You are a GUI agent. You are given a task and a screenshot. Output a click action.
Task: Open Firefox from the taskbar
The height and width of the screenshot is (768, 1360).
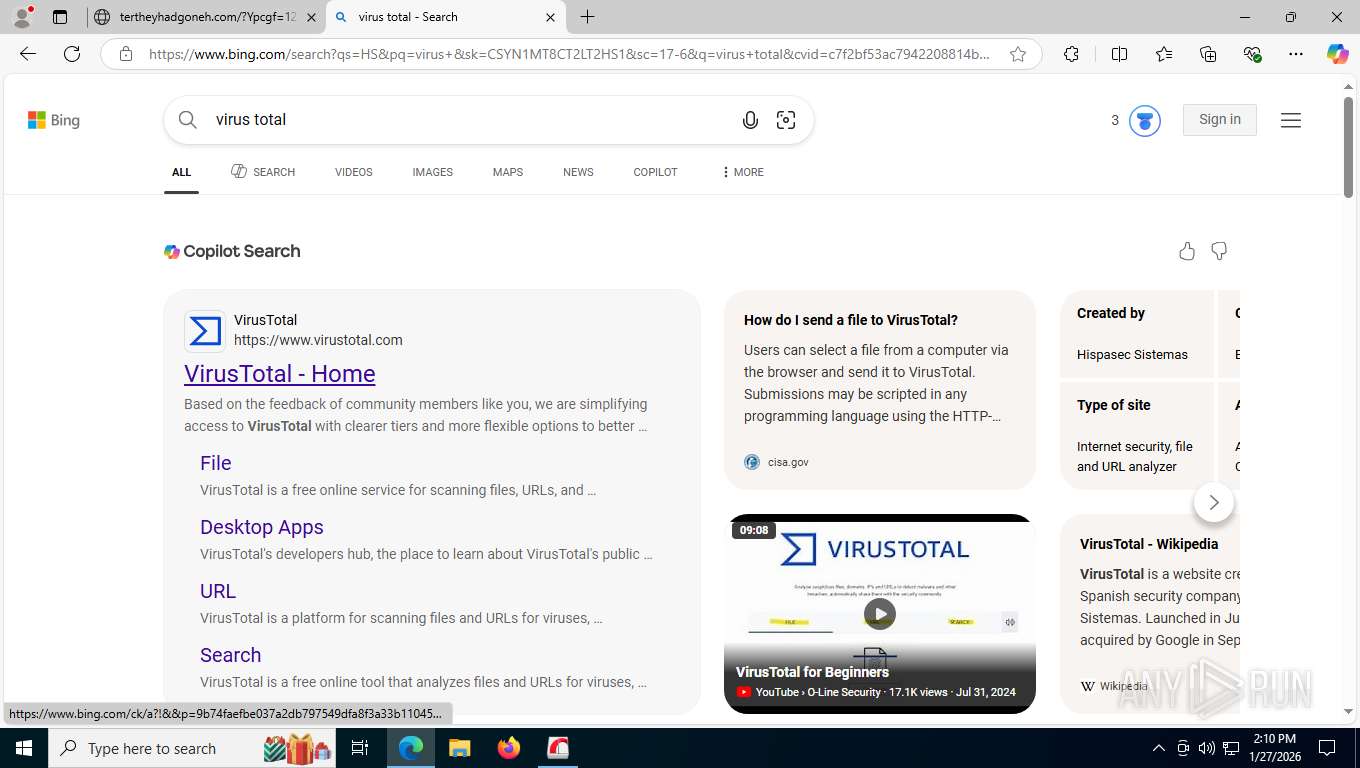(509, 748)
